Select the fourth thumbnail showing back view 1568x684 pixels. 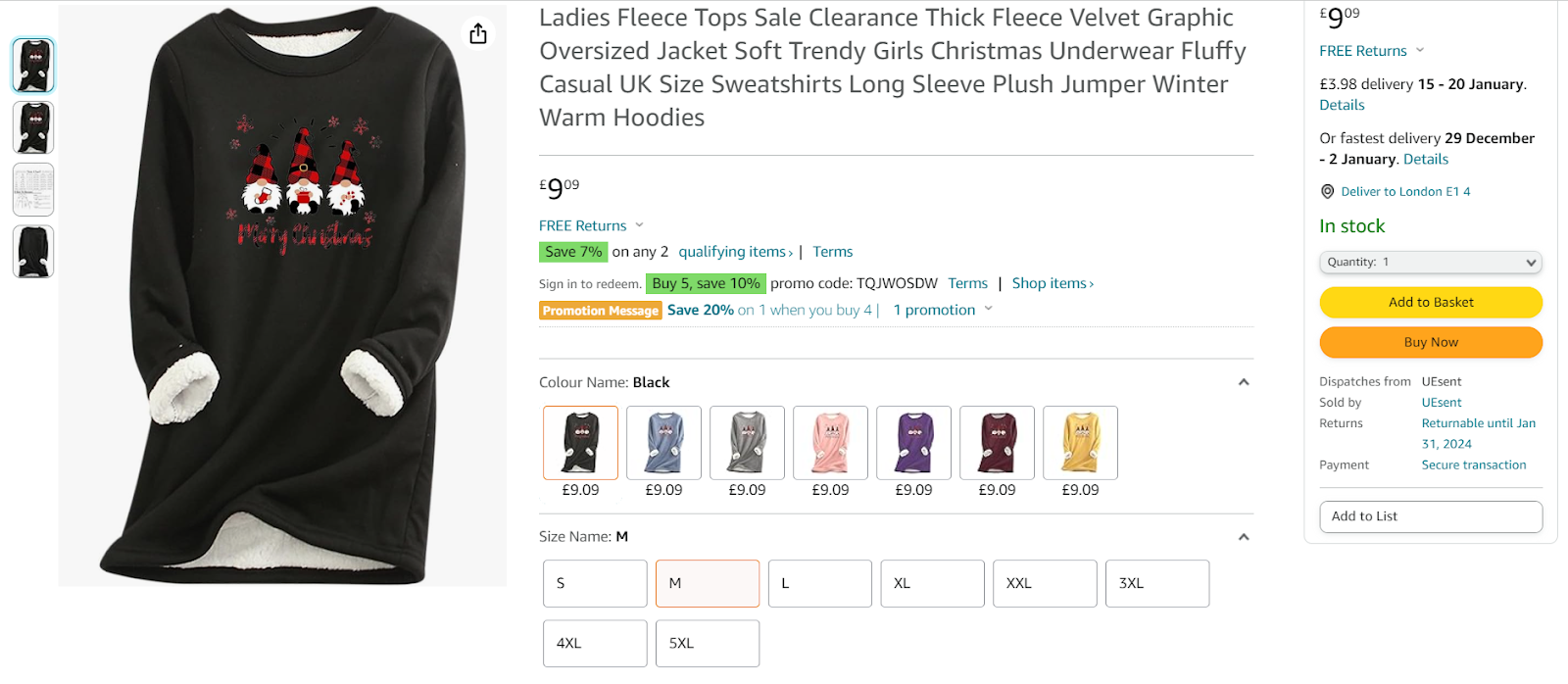33,252
